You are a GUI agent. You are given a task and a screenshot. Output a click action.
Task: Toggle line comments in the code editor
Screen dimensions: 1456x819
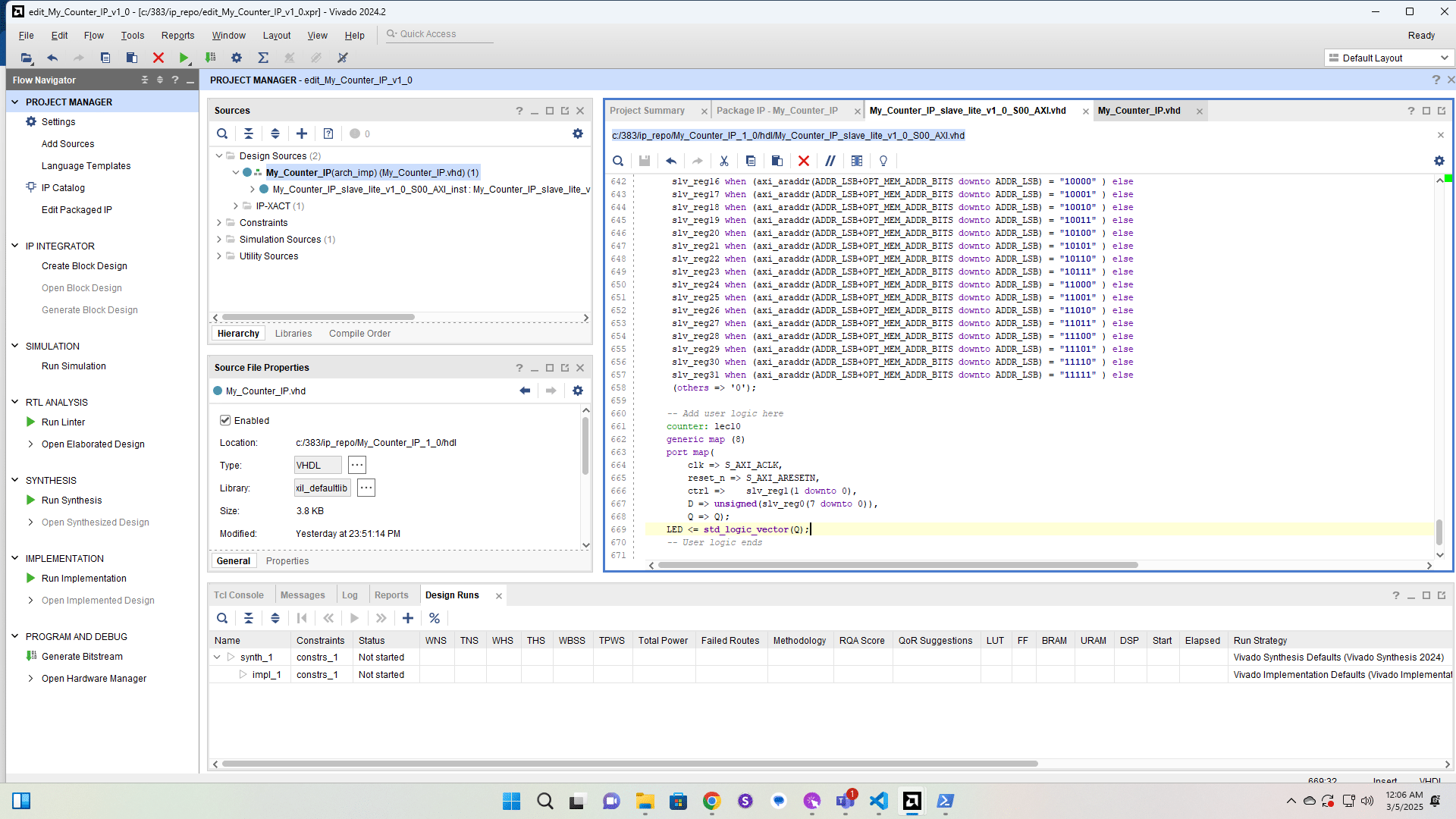click(x=830, y=161)
